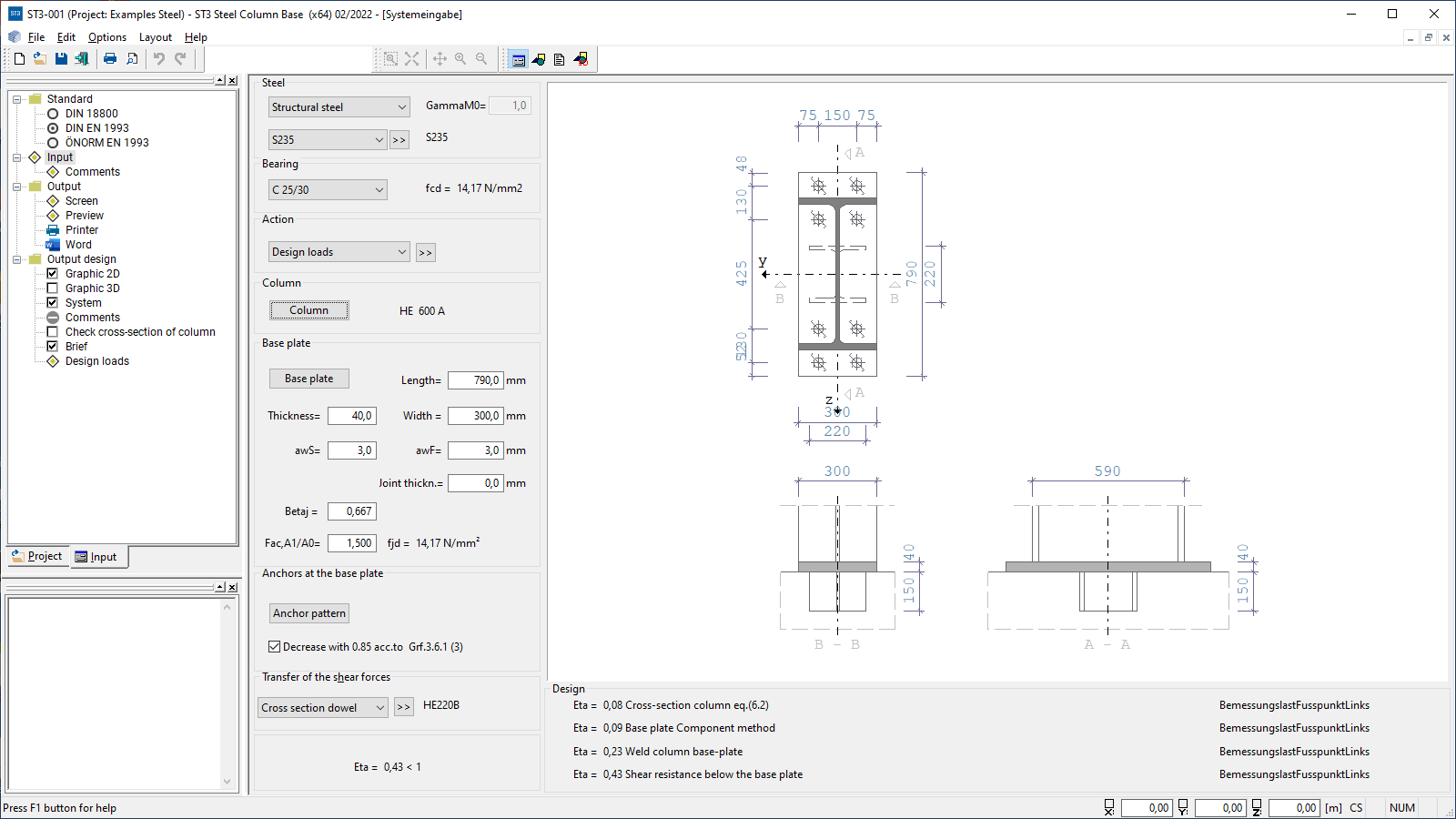Pin the upper left tree panel
The height and width of the screenshot is (819, 1456).
[x=220, y=81]
